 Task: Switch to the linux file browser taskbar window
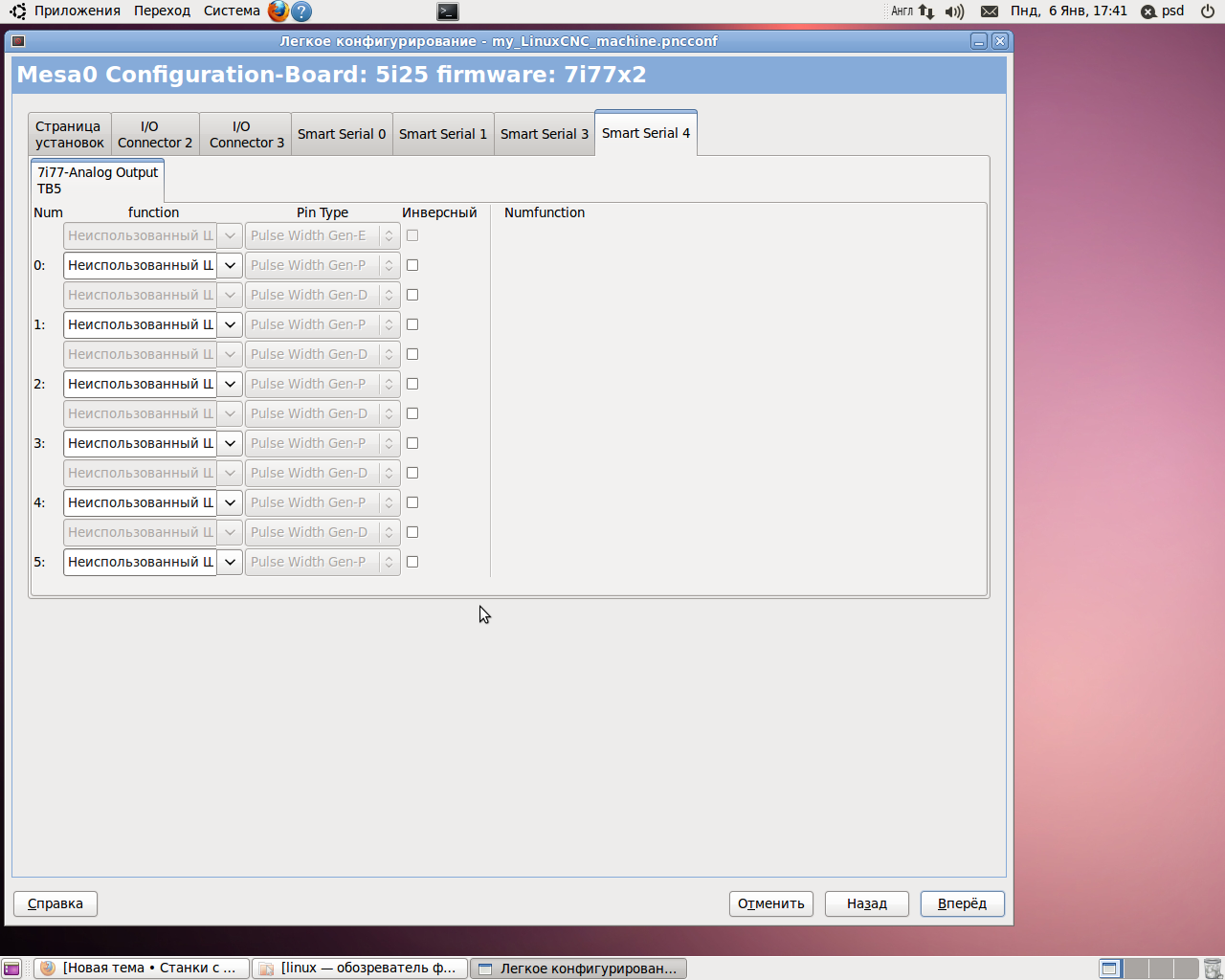(x=360, y=969)
